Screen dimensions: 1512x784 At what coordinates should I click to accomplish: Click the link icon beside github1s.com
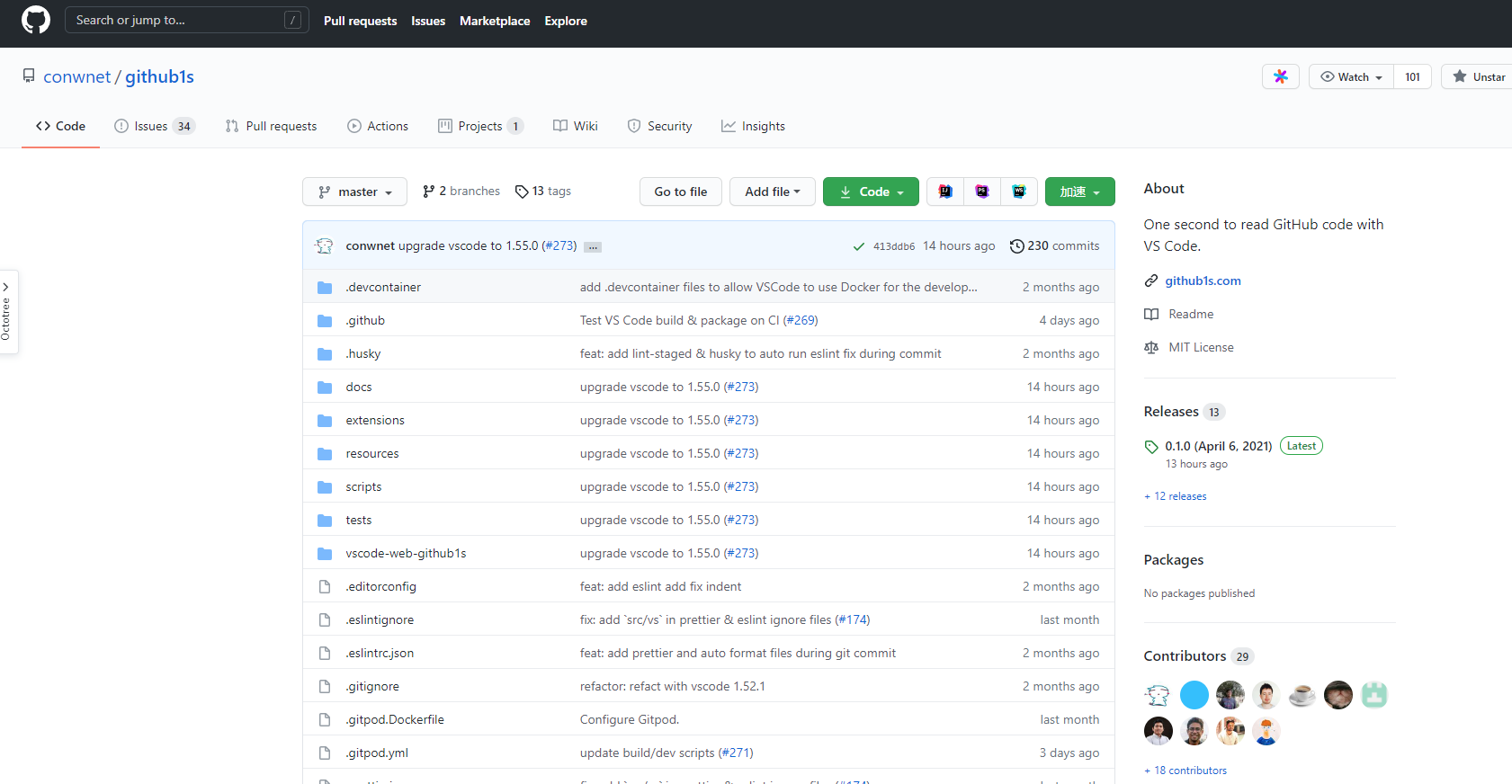[1151, 281]
